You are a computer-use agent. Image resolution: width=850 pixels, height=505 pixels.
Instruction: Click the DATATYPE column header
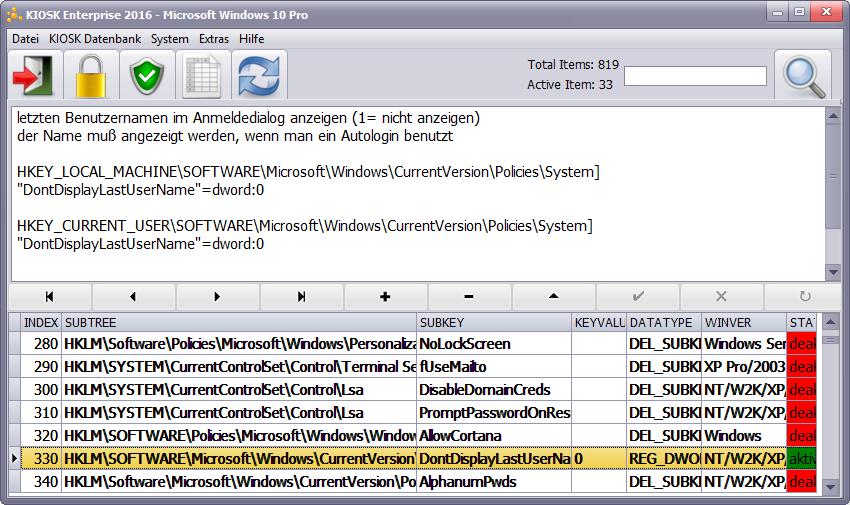[x=664, y=322]
